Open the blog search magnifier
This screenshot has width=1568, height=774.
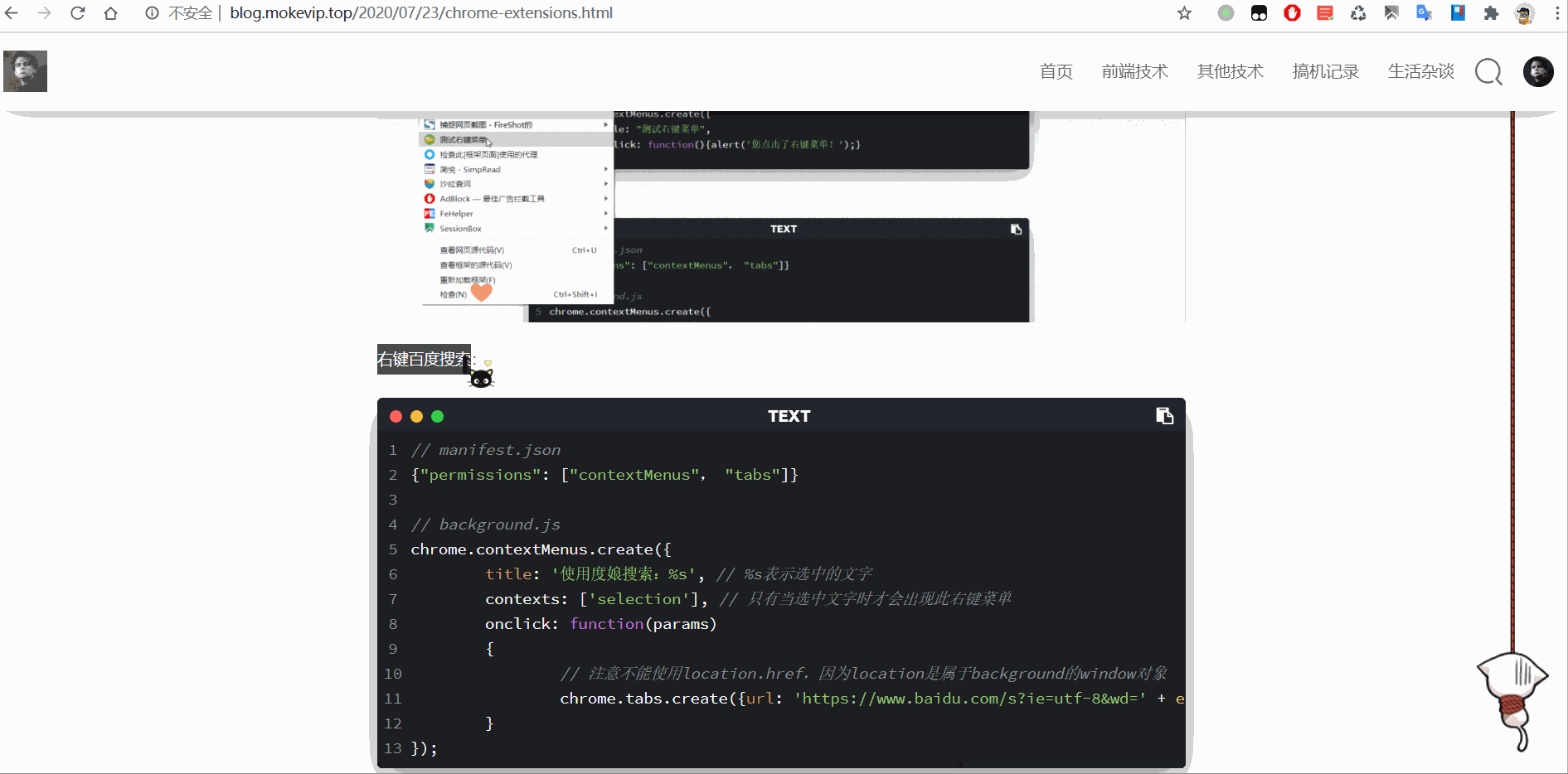[x=1488, y=72]
